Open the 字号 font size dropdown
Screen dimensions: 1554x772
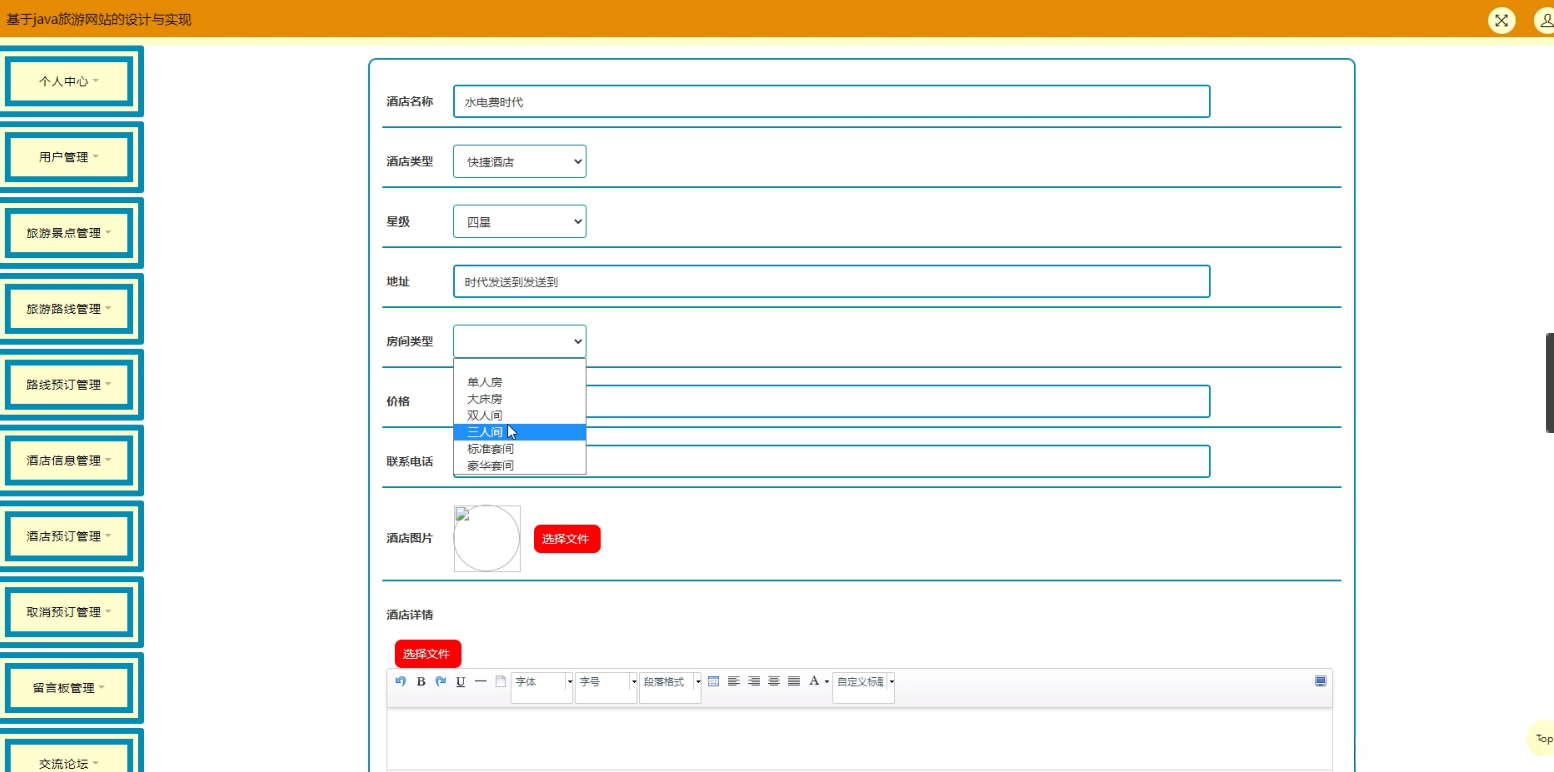[x=606, y=687]
